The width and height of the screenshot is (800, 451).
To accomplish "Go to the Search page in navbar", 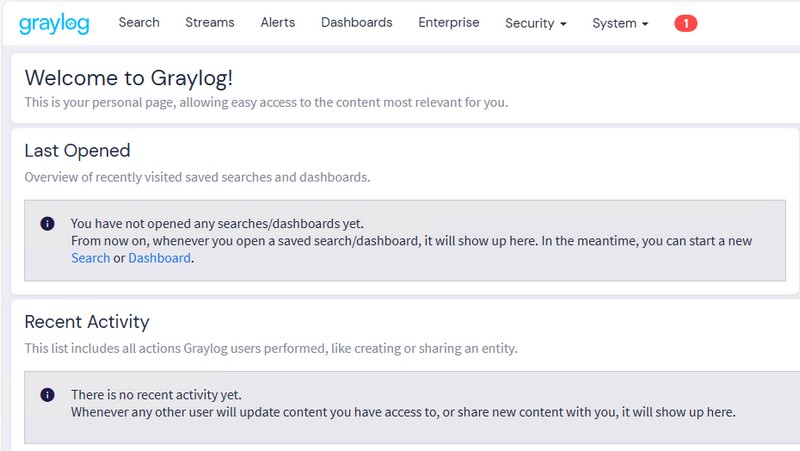I will pyautogui.click(x=139, y=22).
